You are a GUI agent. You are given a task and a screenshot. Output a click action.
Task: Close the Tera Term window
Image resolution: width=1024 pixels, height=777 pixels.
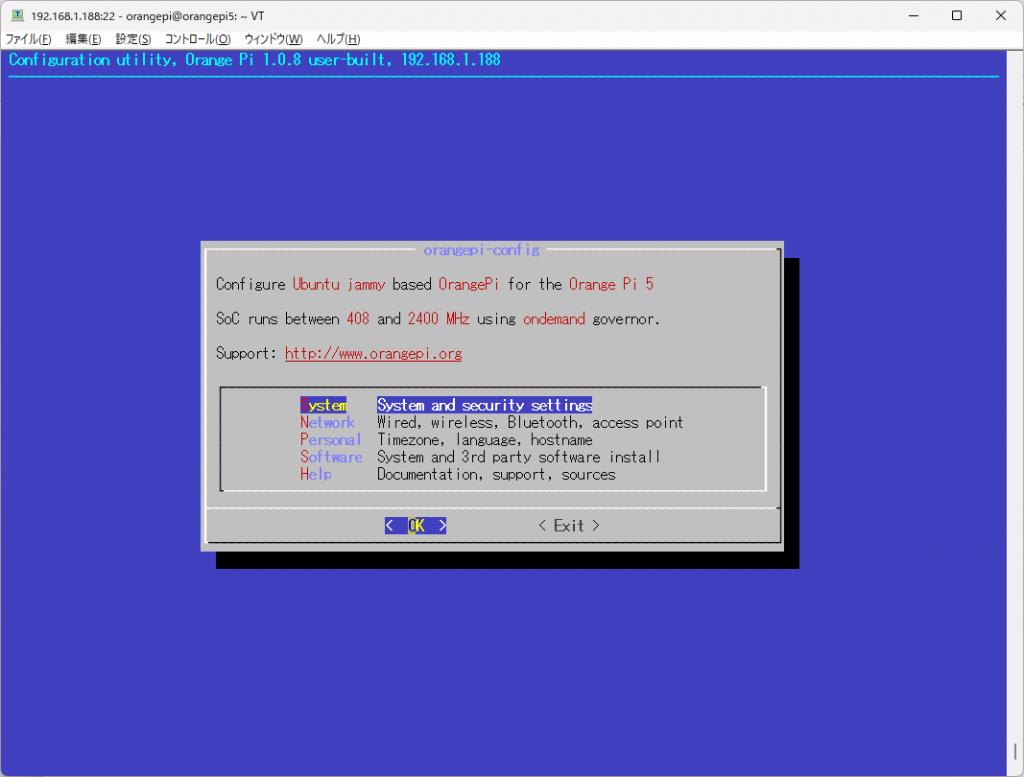[x=1000, y=16]
